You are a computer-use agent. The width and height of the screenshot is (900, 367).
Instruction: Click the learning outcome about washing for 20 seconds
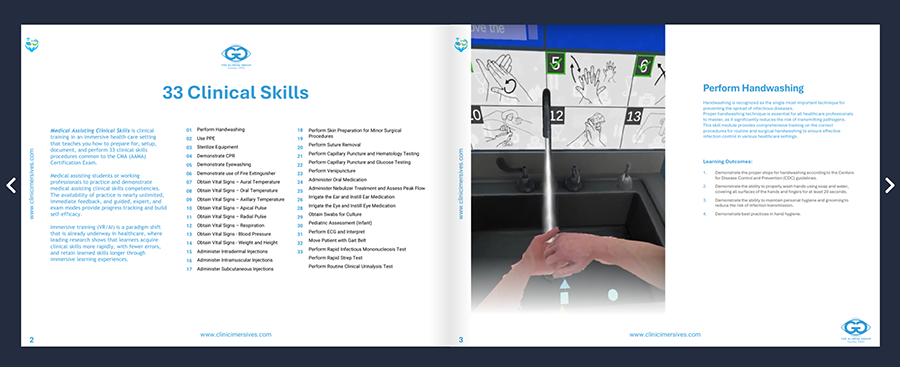click(x=781, y=189)
